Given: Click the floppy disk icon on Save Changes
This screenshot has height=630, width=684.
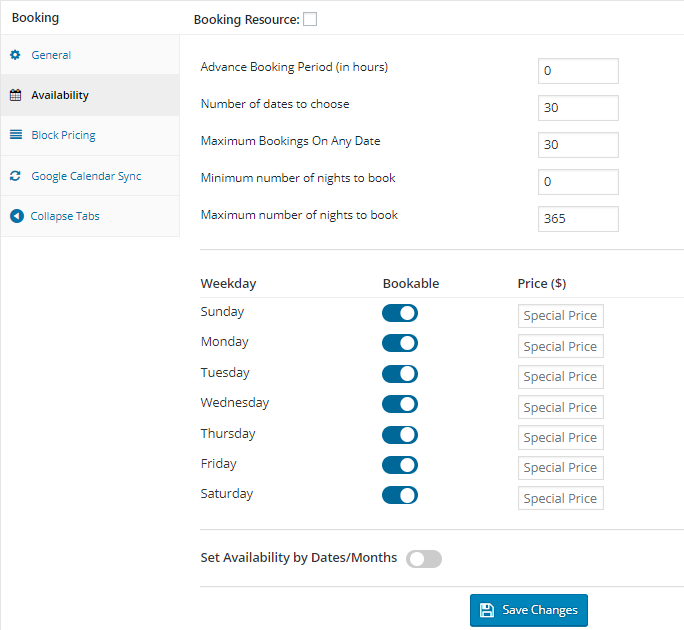Looking at the screenshot, I should (x=487, y=610).
